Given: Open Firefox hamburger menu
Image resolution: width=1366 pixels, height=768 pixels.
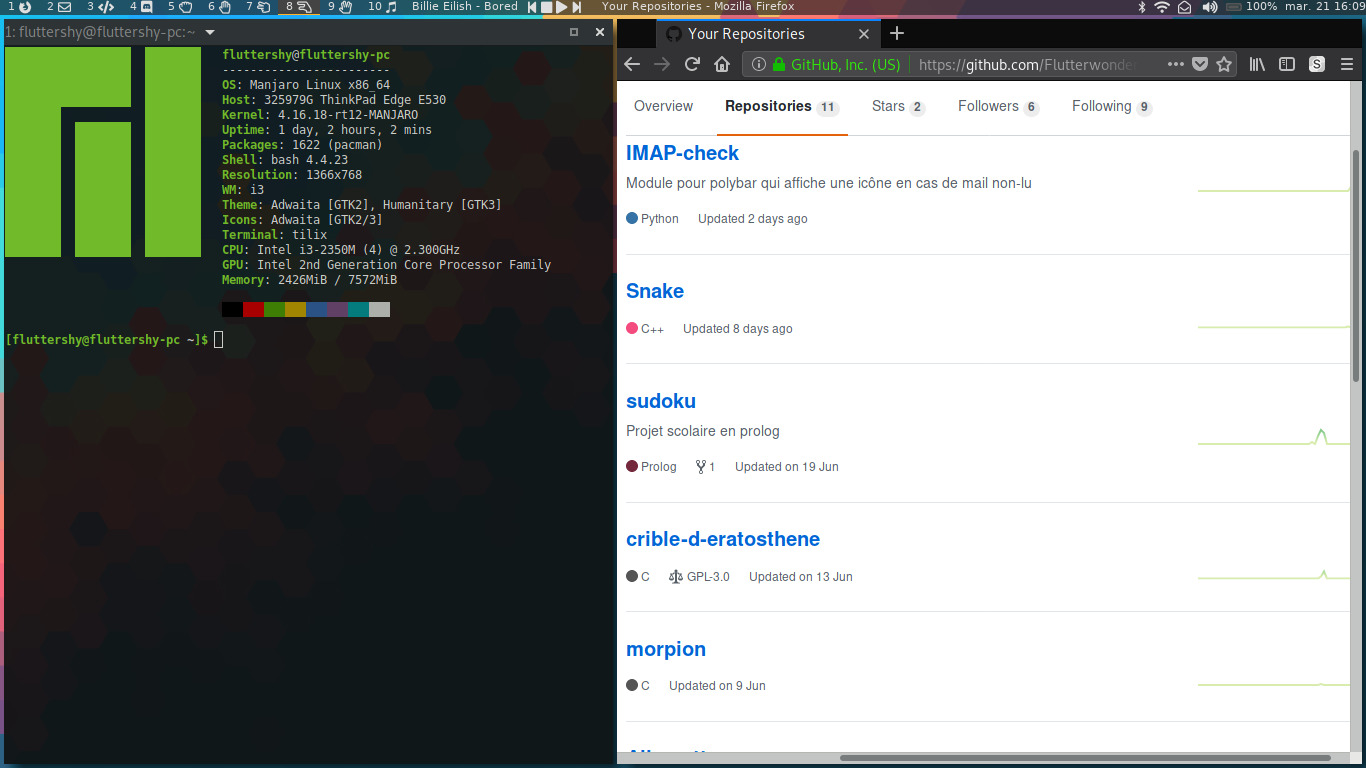Looking at the screenshot, I should [1347, 64].
